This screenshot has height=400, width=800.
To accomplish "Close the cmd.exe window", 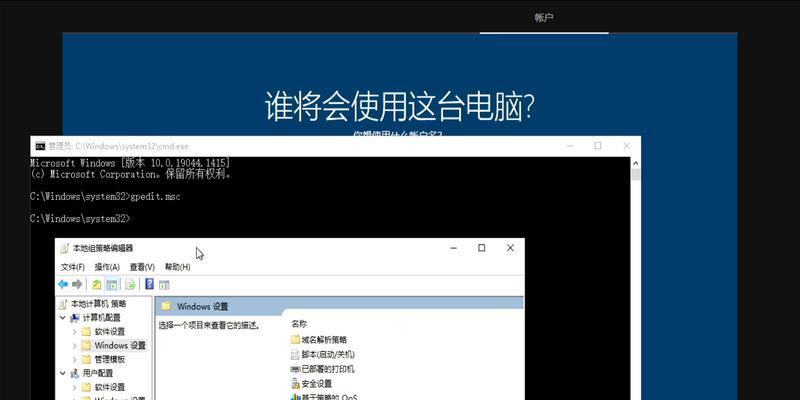I will (627, 146).
